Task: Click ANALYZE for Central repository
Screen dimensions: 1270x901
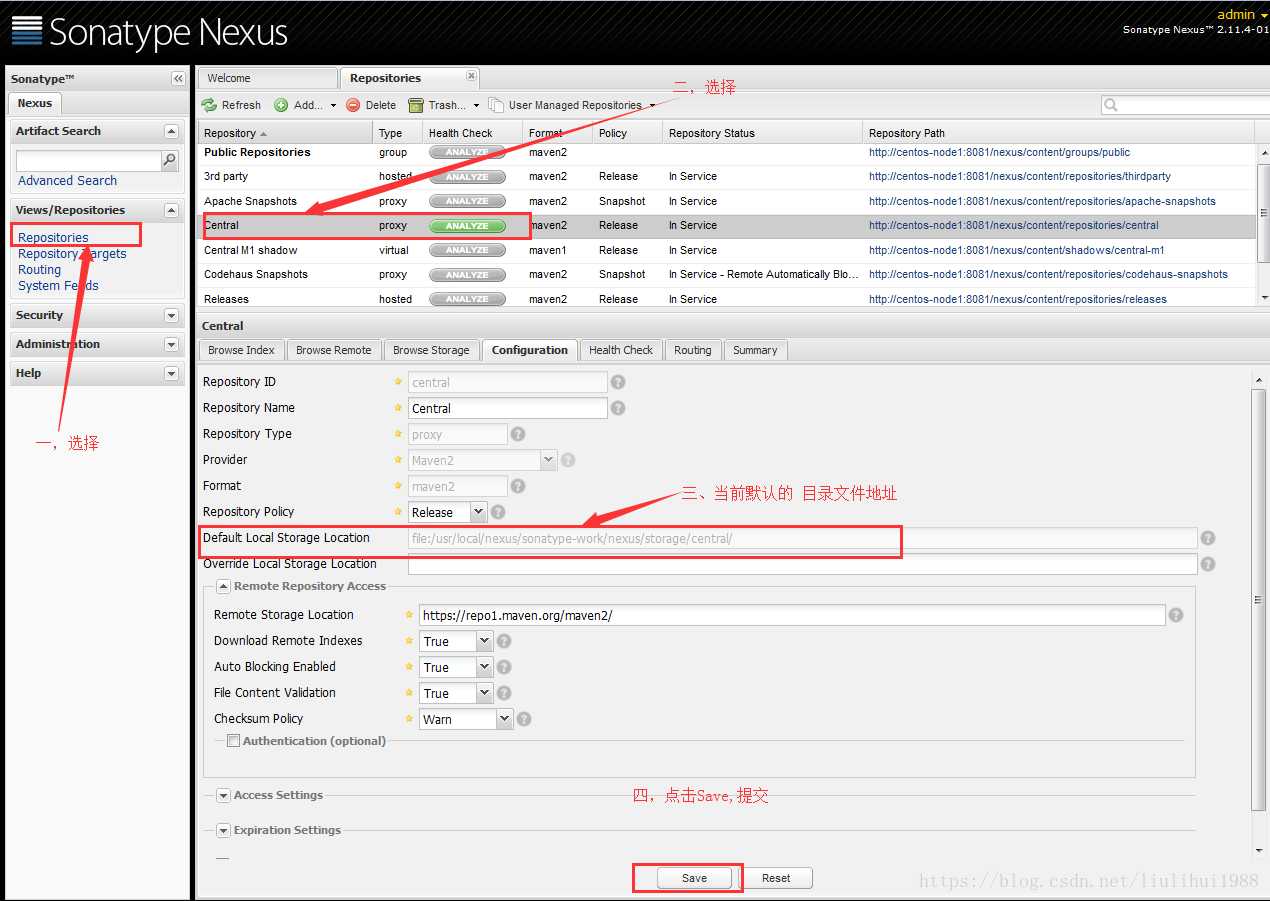Action: 467,226
